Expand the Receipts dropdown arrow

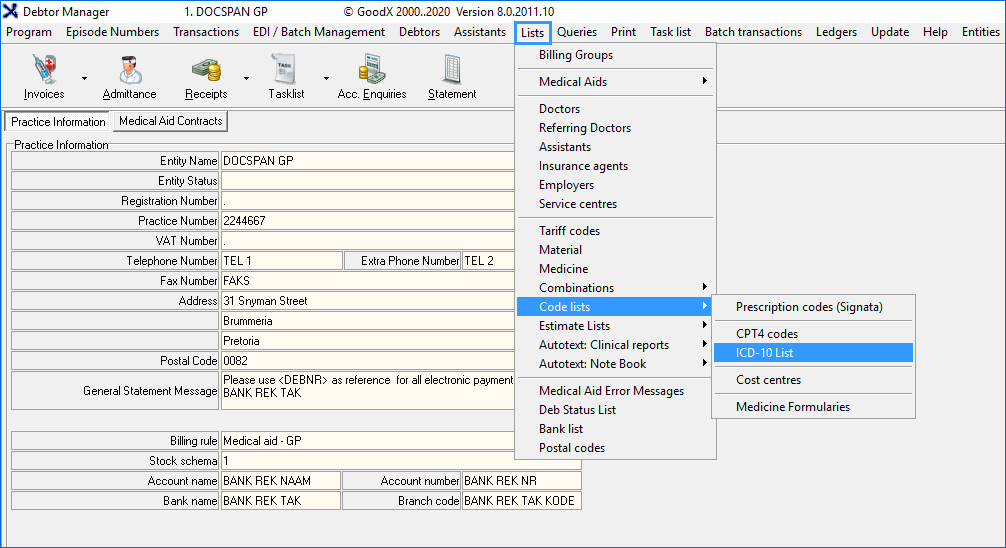tap(246, 78)
